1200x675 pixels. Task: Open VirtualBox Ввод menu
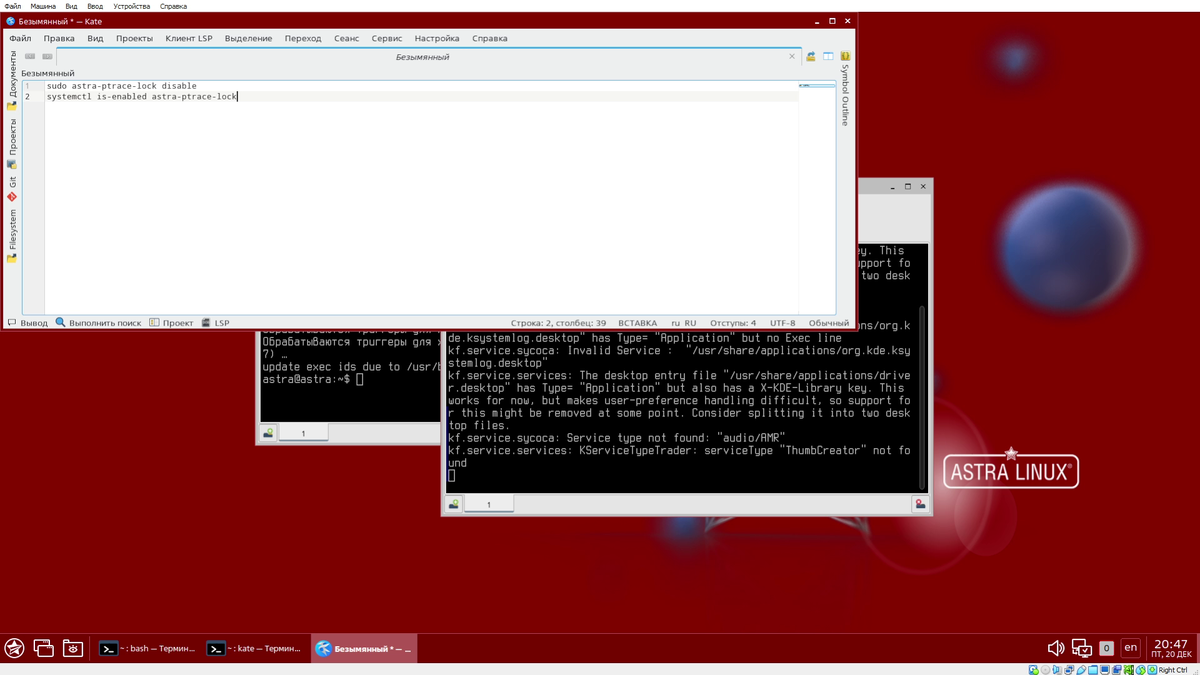(x=95, y=6)
